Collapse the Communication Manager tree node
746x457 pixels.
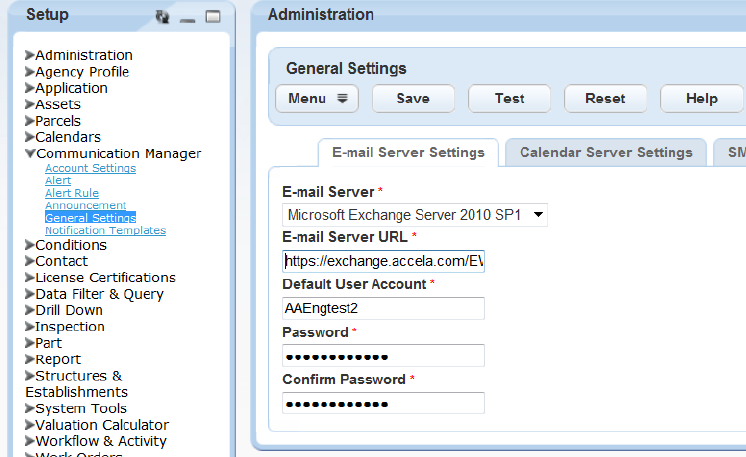(x=30, y=154)
